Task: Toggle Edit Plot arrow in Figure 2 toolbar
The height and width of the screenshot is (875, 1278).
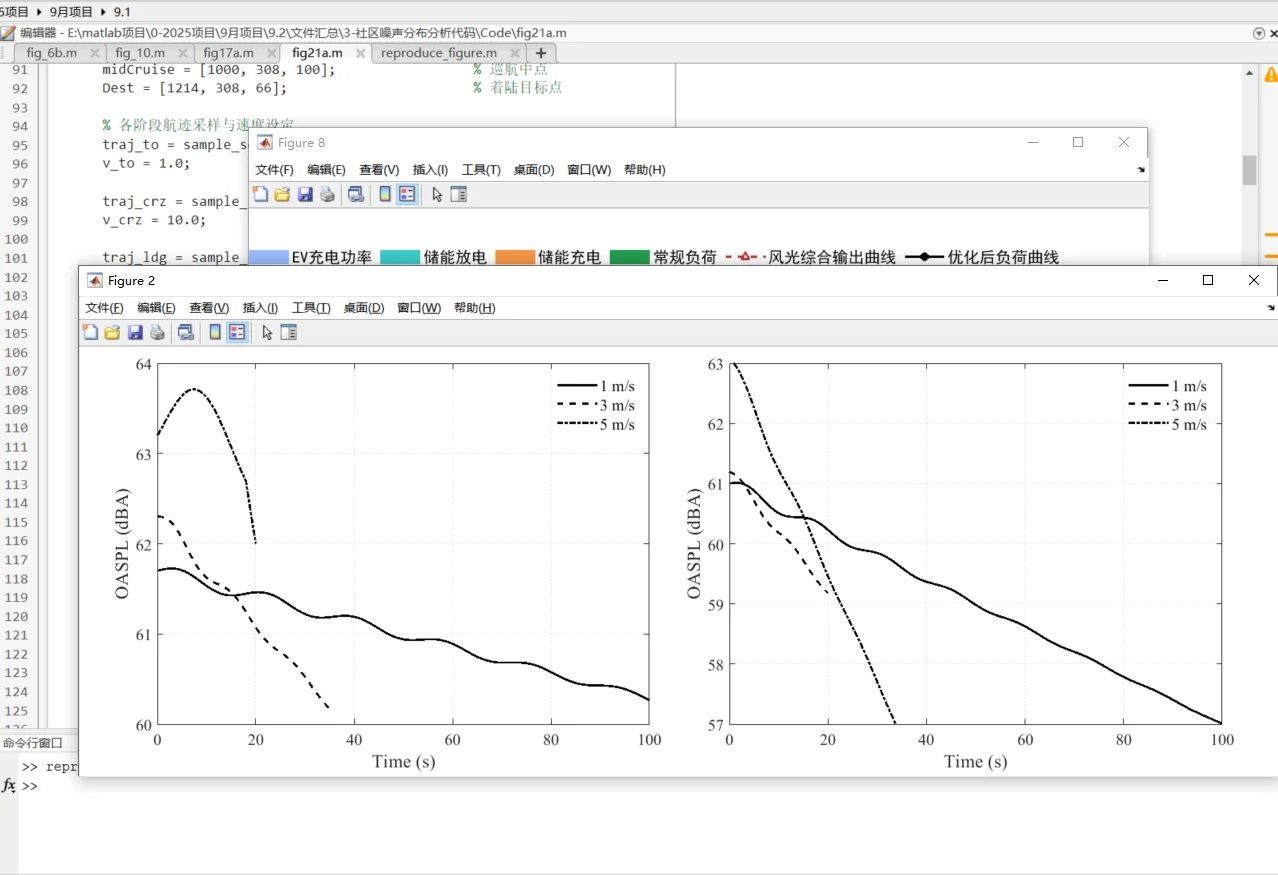Action: 267,332
